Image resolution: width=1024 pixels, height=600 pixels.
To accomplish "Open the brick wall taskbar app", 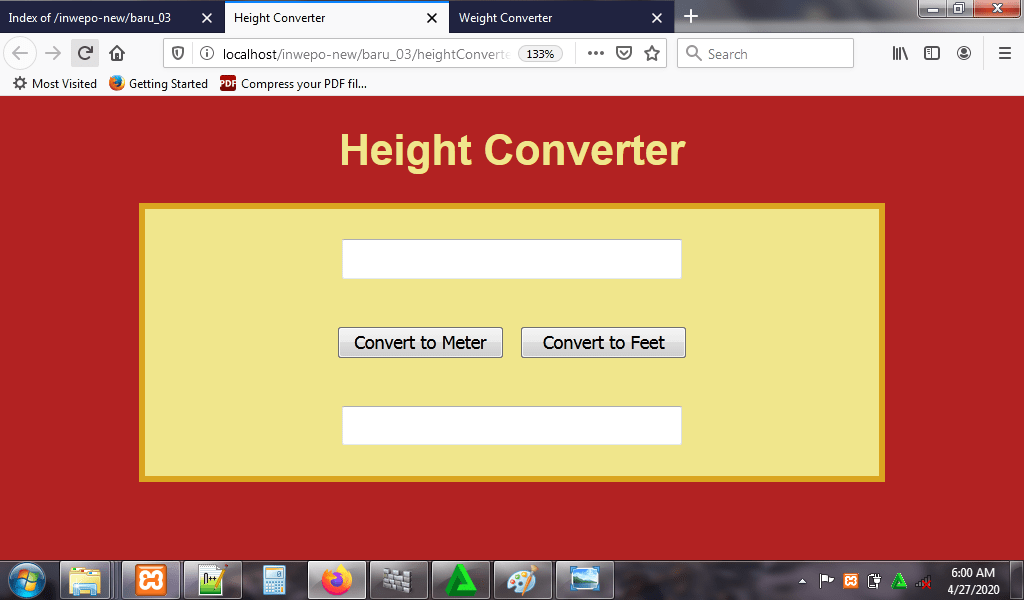I will tap(398, 580).
